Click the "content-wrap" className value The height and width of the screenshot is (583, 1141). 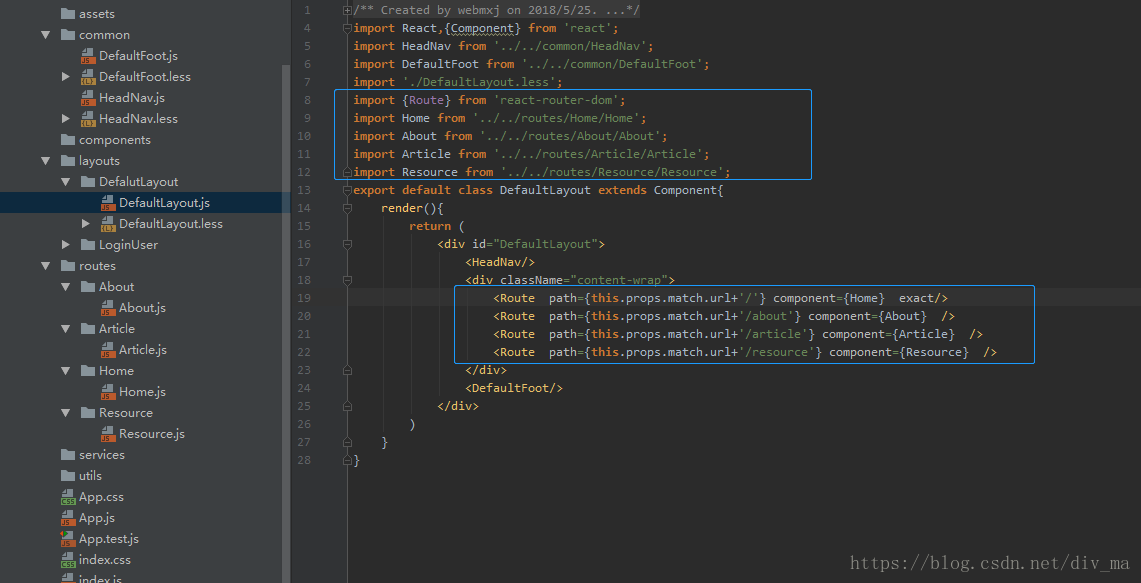(619, 280)
